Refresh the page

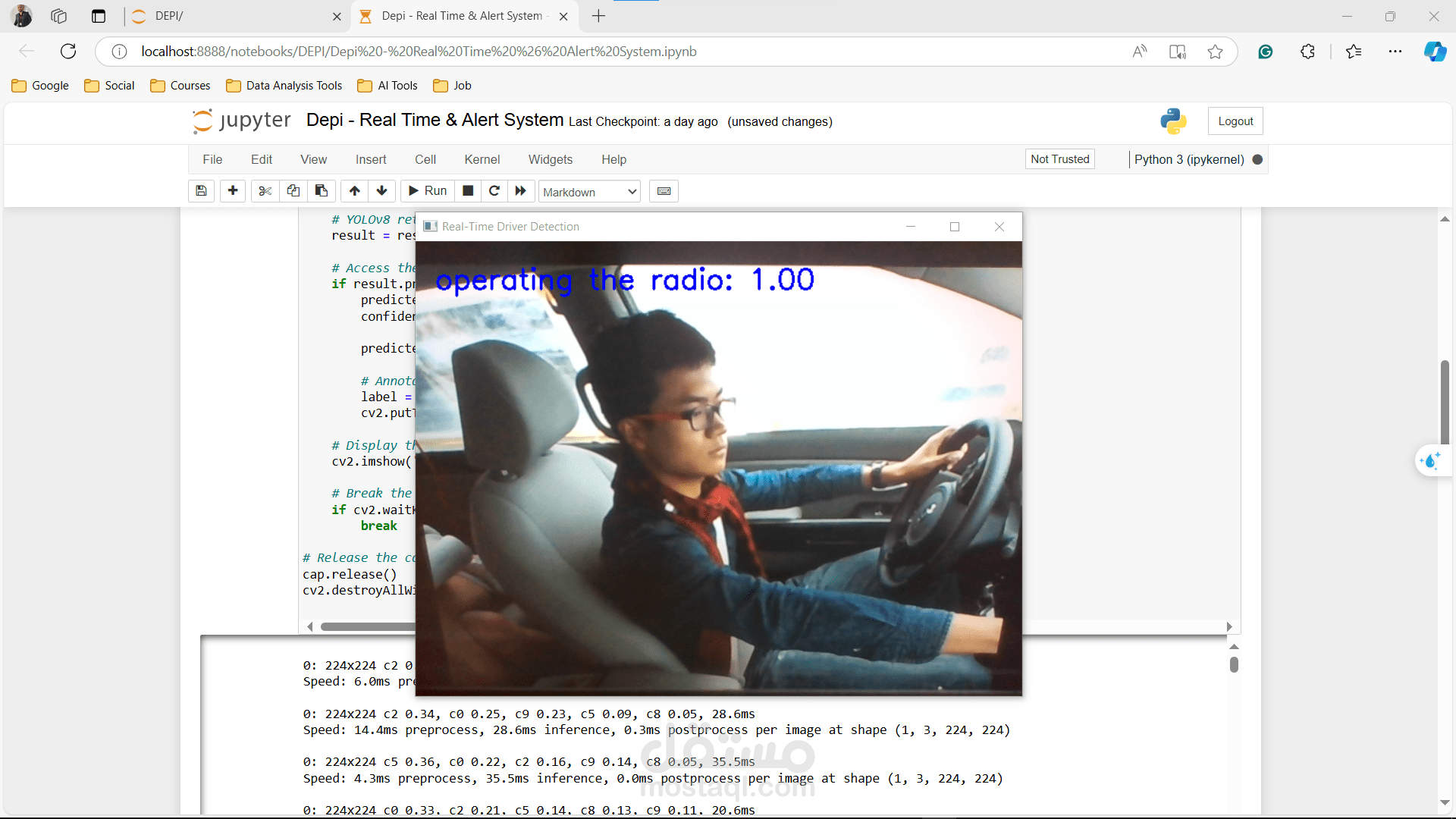click(x=68, y=52)
